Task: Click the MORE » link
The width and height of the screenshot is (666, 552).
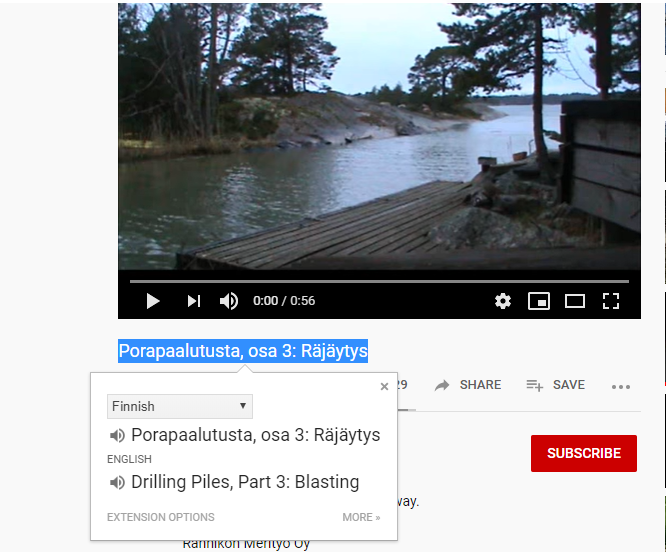Action: (361, 517)
